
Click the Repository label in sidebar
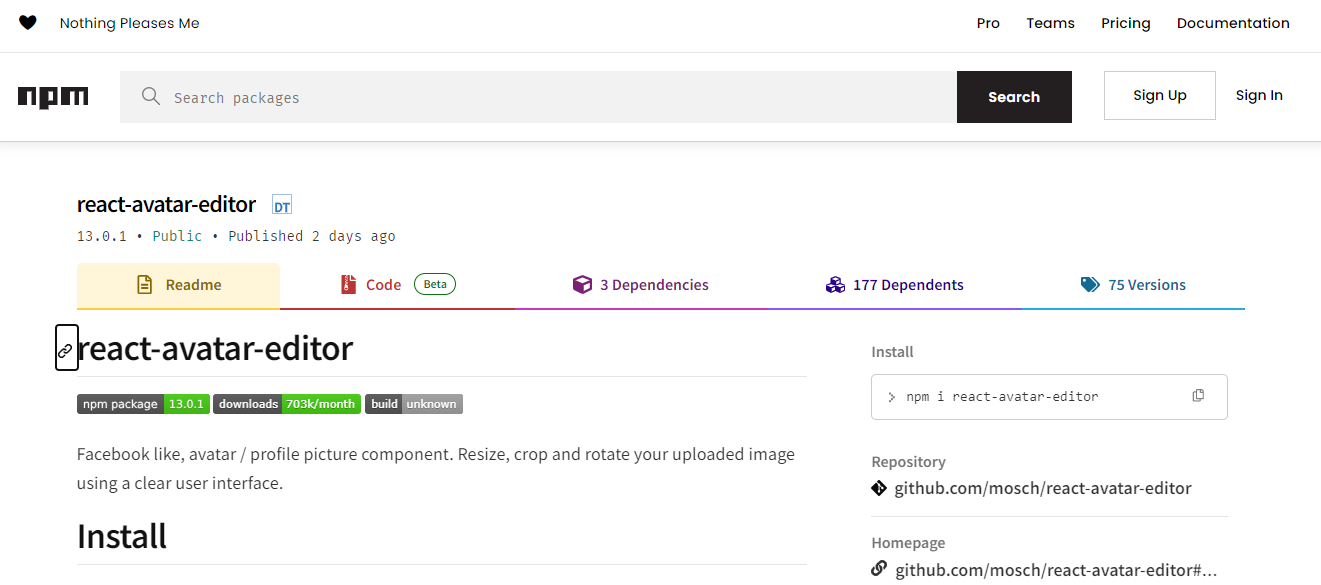(x=909, y=462)
